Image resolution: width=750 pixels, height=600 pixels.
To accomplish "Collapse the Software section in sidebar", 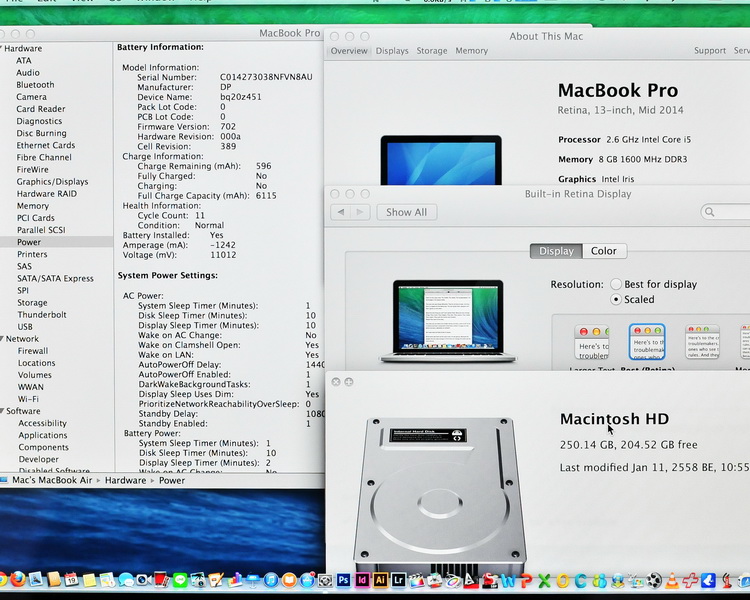I will coord(2,411).
